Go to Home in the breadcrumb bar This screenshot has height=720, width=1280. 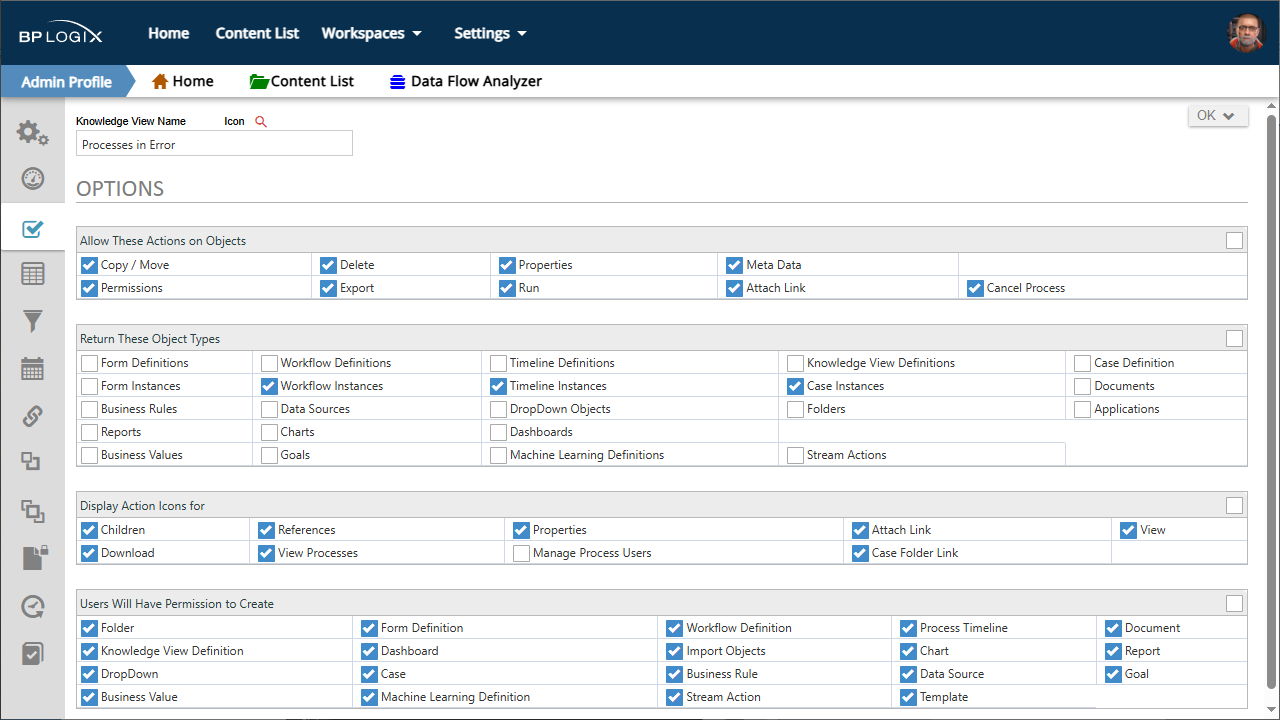pyautogui.click(x=182, y=81)
